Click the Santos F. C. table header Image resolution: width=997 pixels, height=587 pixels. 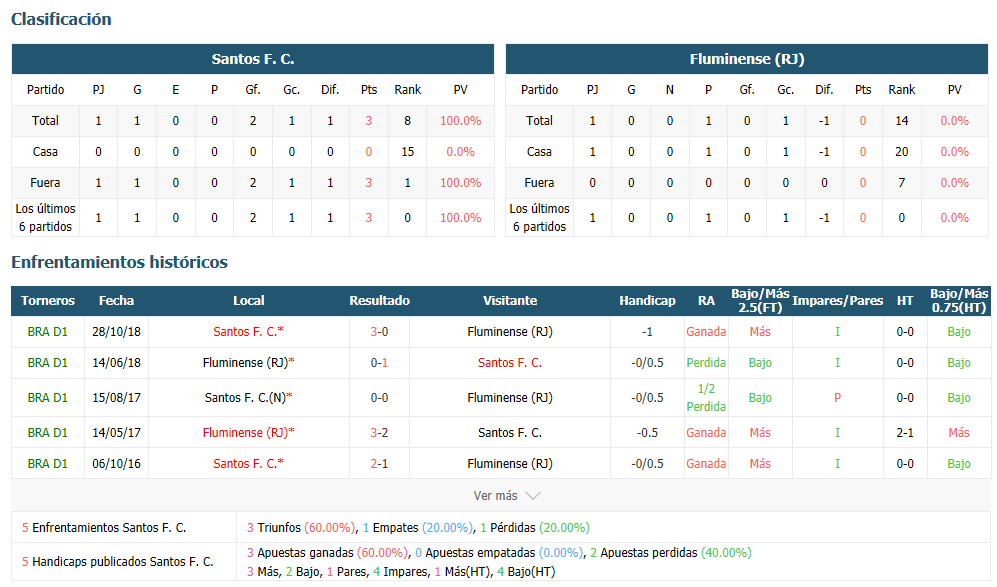coord(252,59)
